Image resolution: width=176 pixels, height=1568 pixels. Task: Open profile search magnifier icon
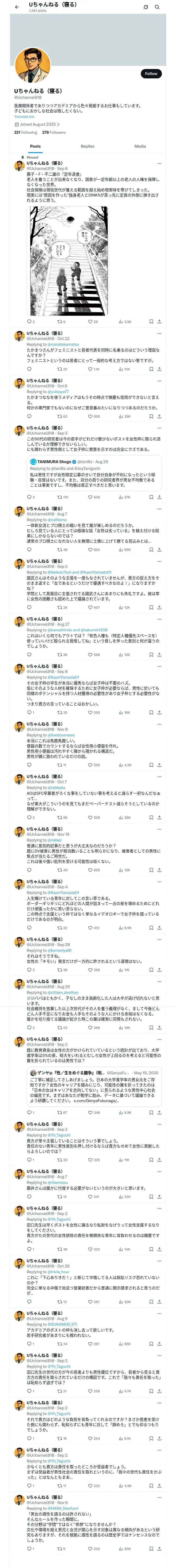click(x=157, y=7)
